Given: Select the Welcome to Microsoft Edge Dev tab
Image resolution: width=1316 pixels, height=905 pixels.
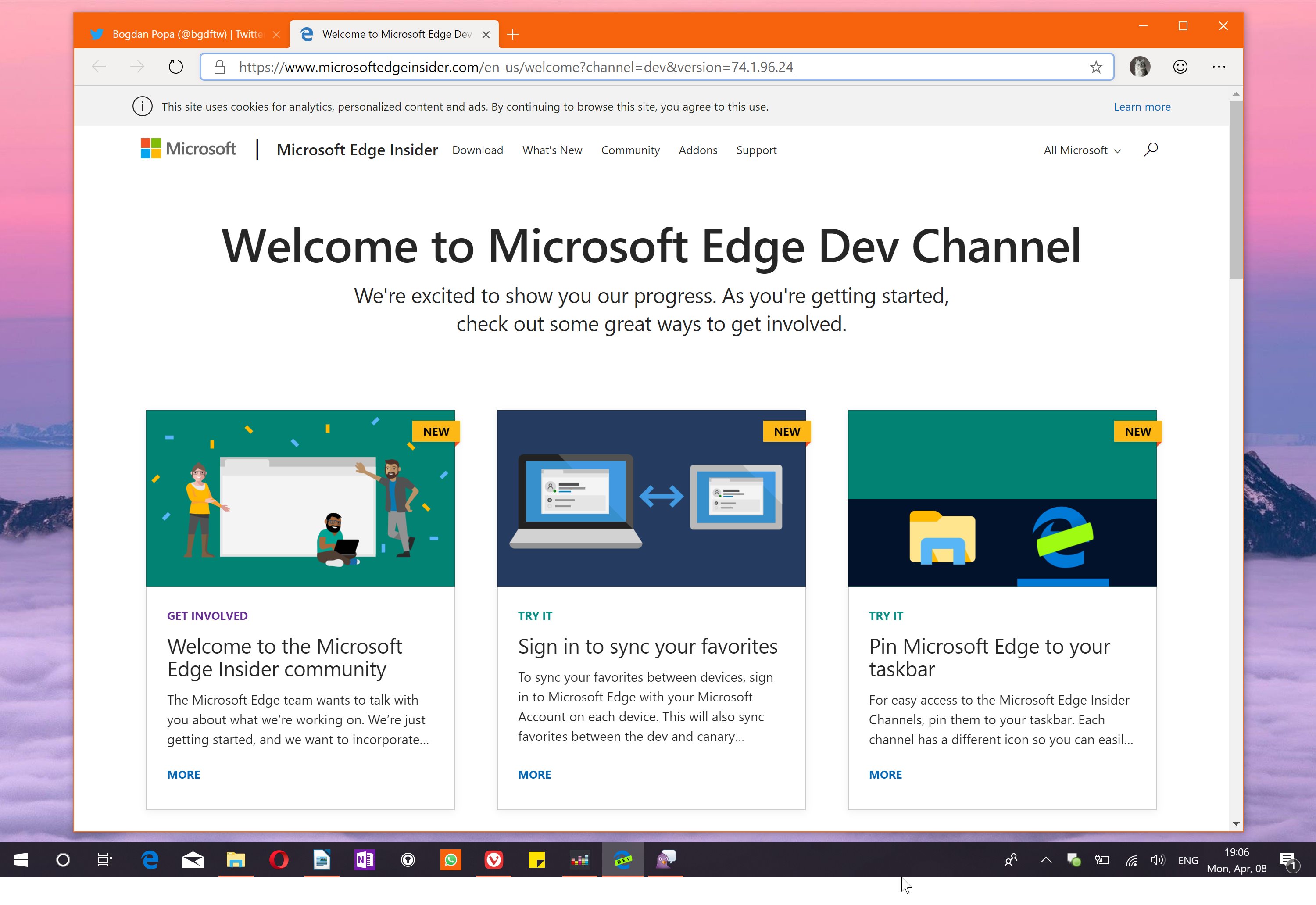Looking at the screenshot, I should pyautogui.click(x=390, y=34).
